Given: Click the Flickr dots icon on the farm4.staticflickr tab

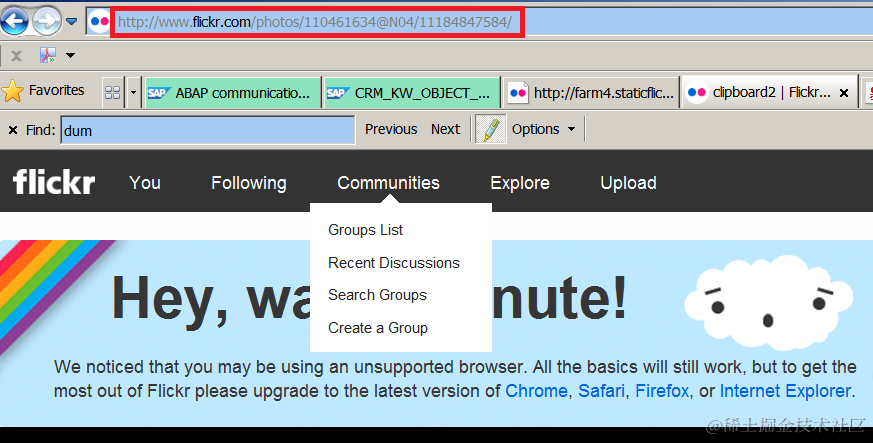Looking at the screenshot, I should [x=518, y=93].
